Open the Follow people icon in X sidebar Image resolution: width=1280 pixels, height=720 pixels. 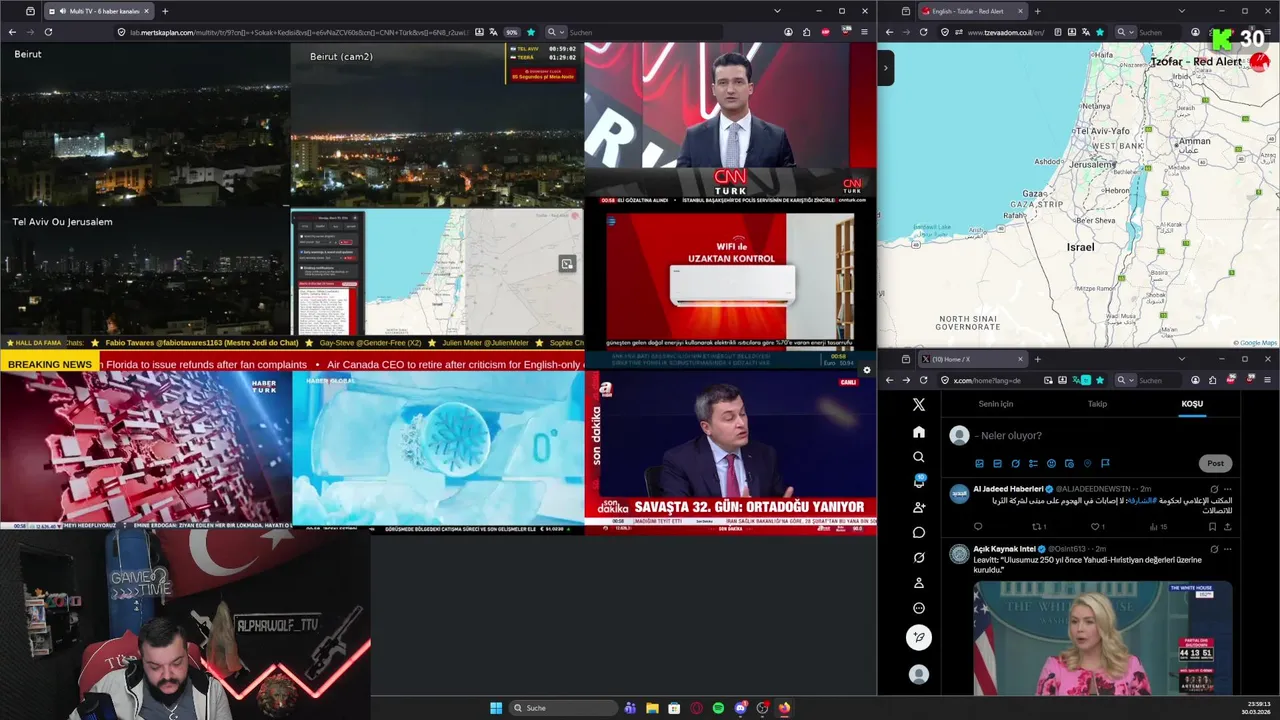(919, 507)
